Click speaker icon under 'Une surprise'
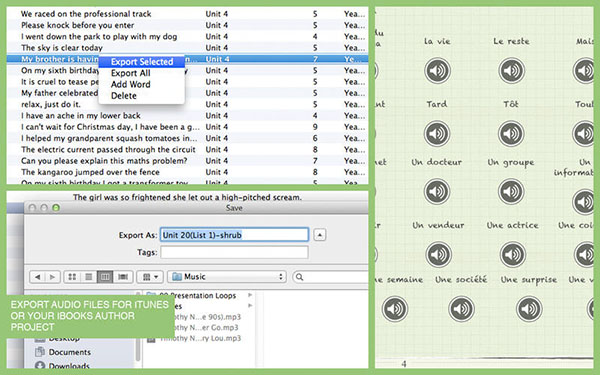 click(529, 308)
